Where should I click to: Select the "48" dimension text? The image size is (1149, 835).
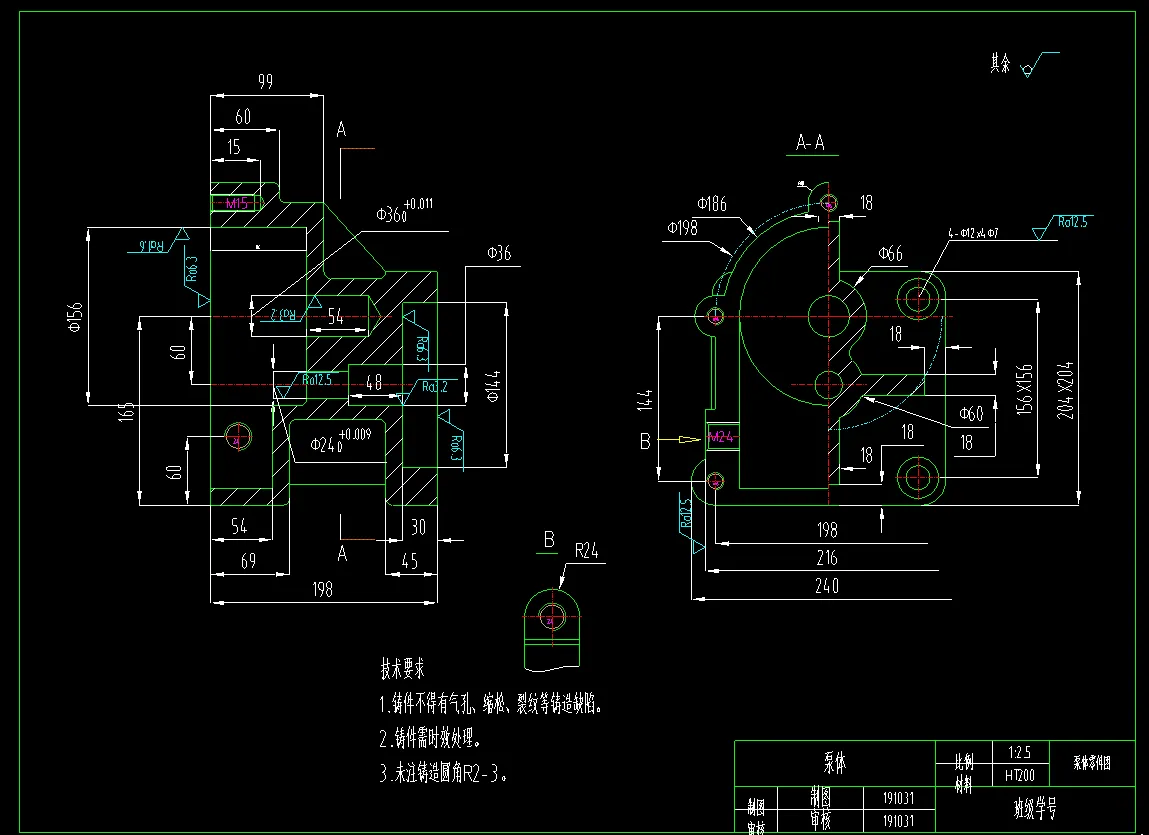coord(374,383)
